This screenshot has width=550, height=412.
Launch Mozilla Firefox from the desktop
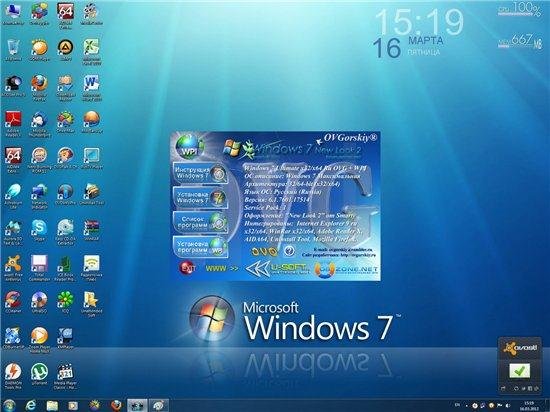pos(39,87)
